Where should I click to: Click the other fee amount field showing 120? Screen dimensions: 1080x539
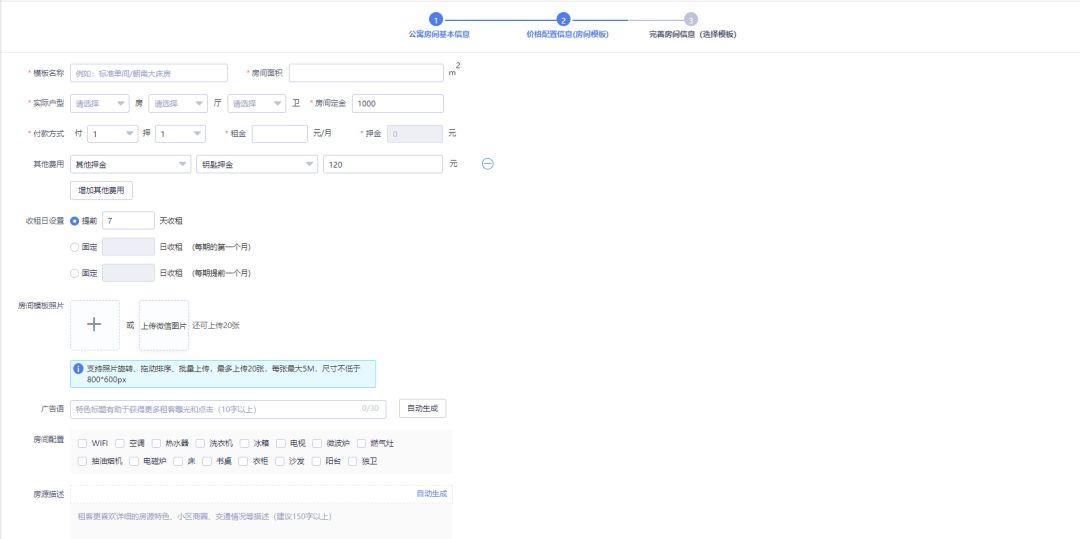[383, 164]
